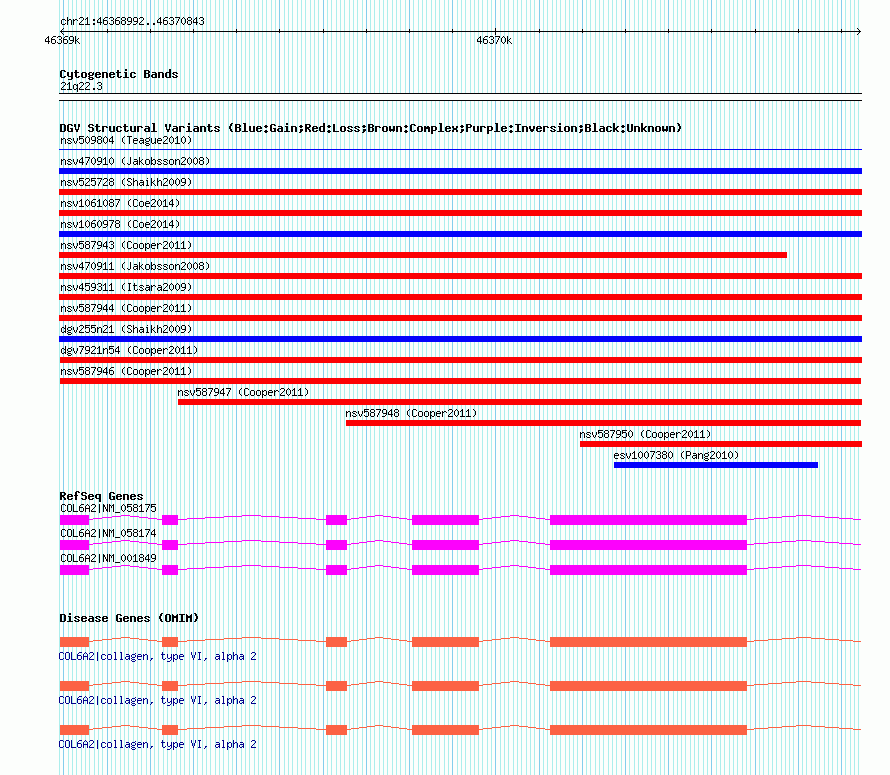Open variant nsv470910 (Jakobsson2008)
890x775 pixels.
[x=135, y=161]
